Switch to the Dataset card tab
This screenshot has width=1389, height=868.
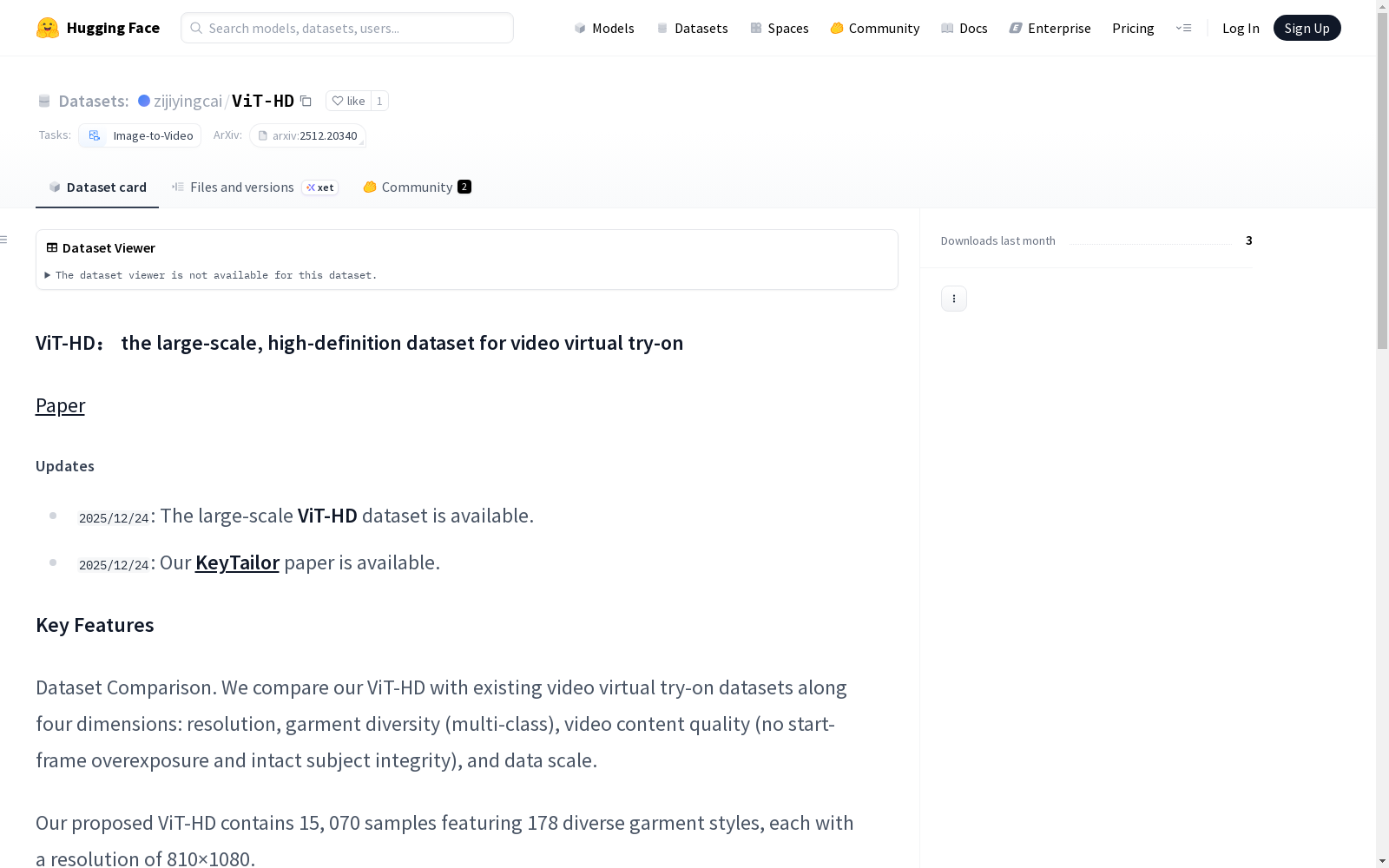coord(97,187)
